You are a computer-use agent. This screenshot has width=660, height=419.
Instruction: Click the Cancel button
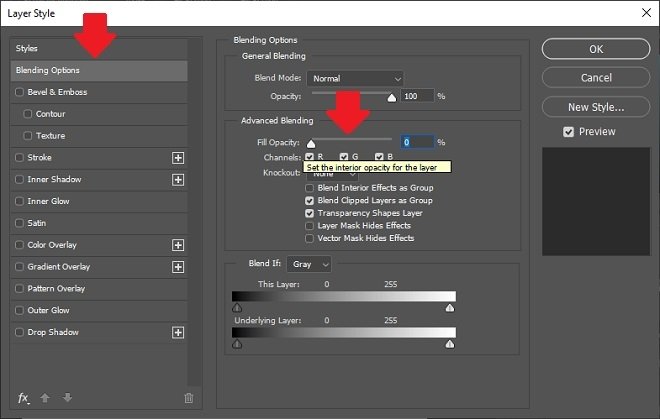point(596,78)
